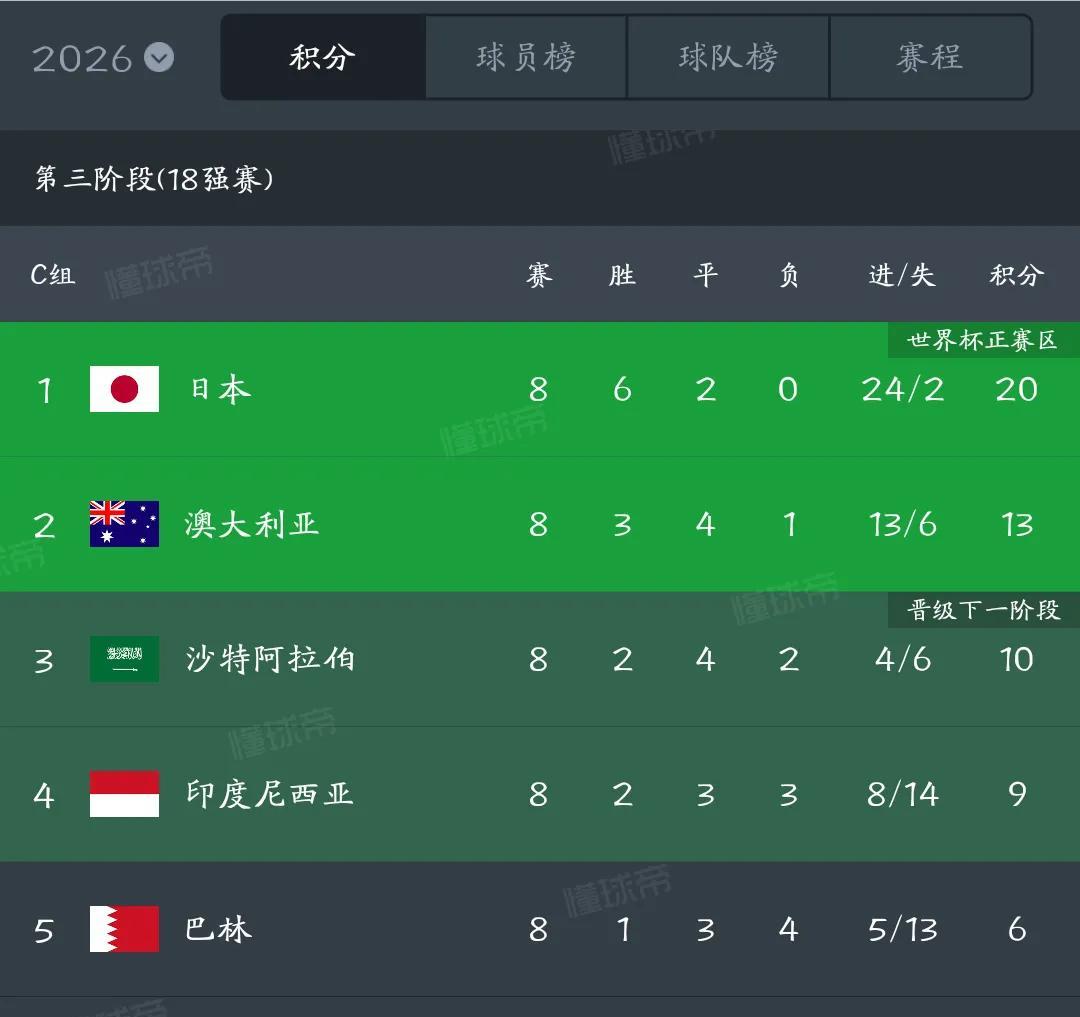The width and height of the screenshot is (1080, 1017).
Task: Open the 巴林 team page
Action: pyautogui.click(x=218, y=930)
